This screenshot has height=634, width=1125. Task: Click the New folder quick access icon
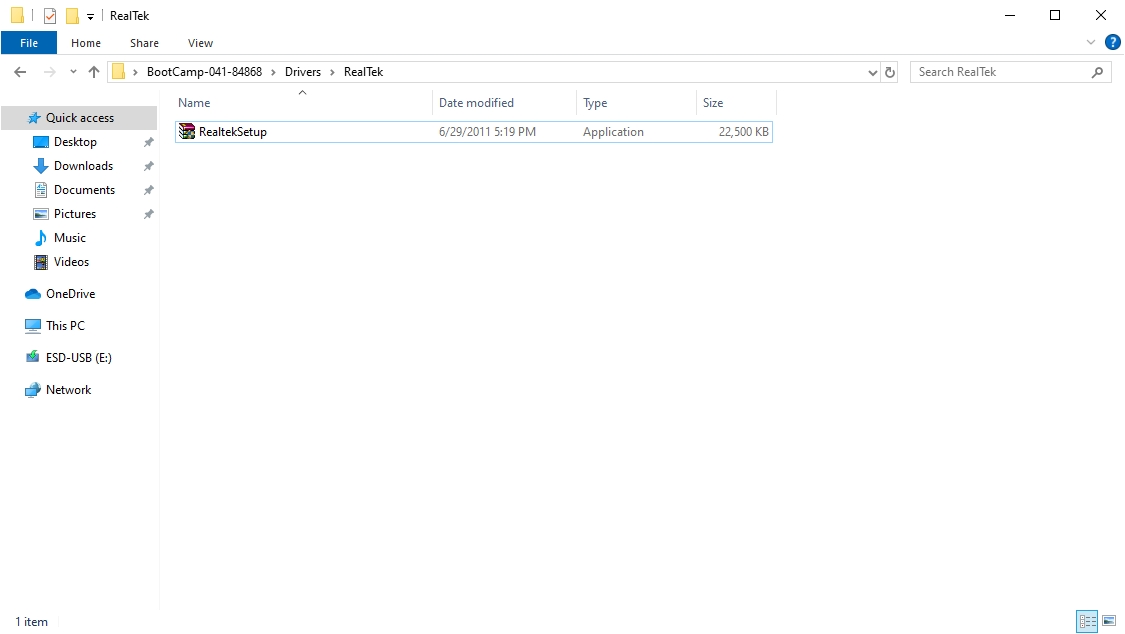tap(72, 15)
